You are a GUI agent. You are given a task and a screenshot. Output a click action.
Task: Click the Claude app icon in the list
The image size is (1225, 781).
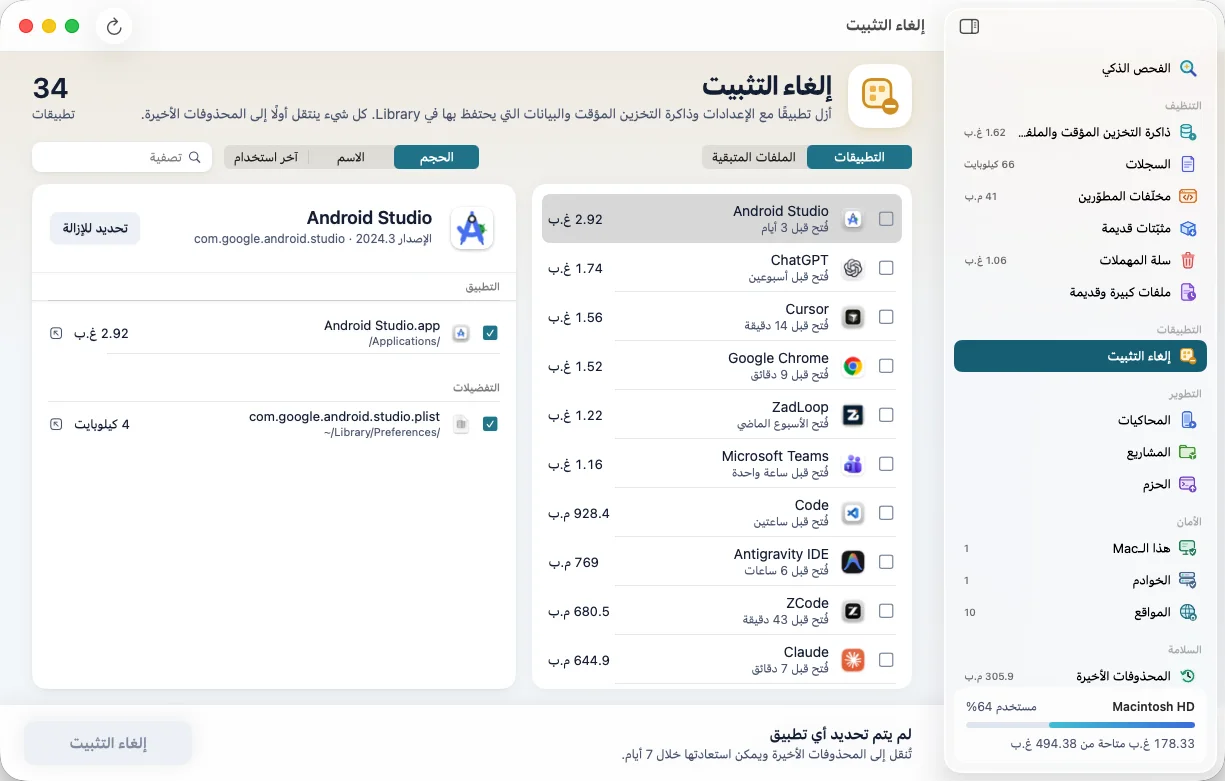(x=853, y=660)
